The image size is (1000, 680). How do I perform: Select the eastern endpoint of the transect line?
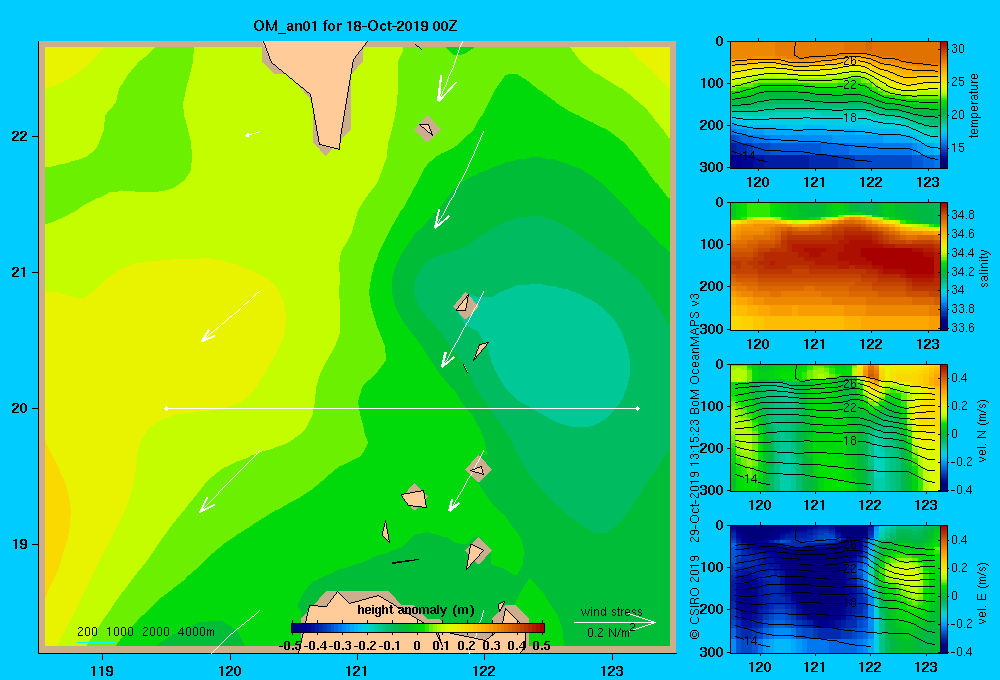638,408
